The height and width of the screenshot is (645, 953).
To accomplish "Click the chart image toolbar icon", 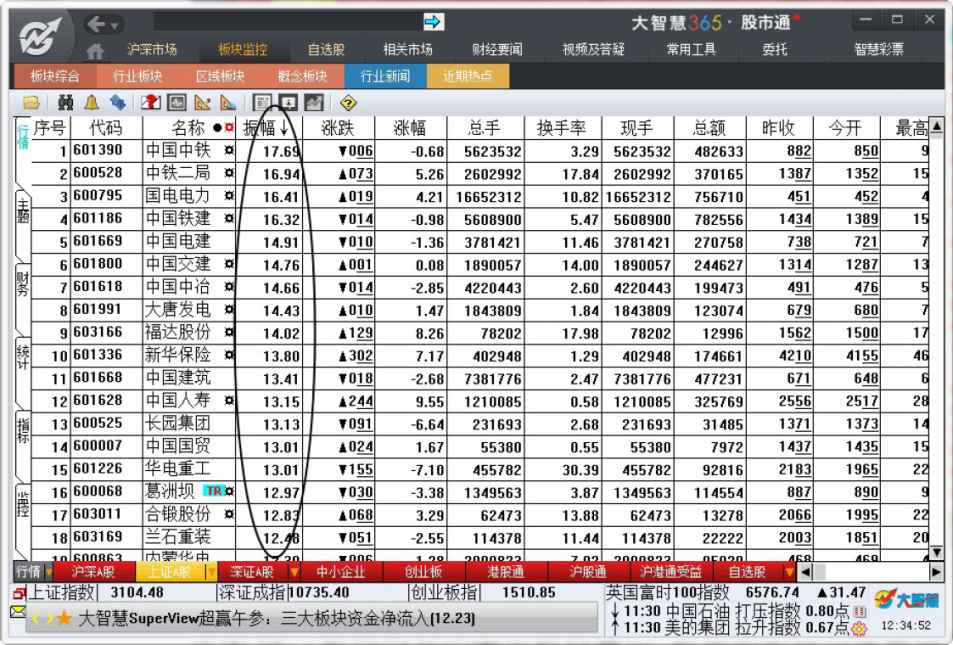I will (314, 103).
